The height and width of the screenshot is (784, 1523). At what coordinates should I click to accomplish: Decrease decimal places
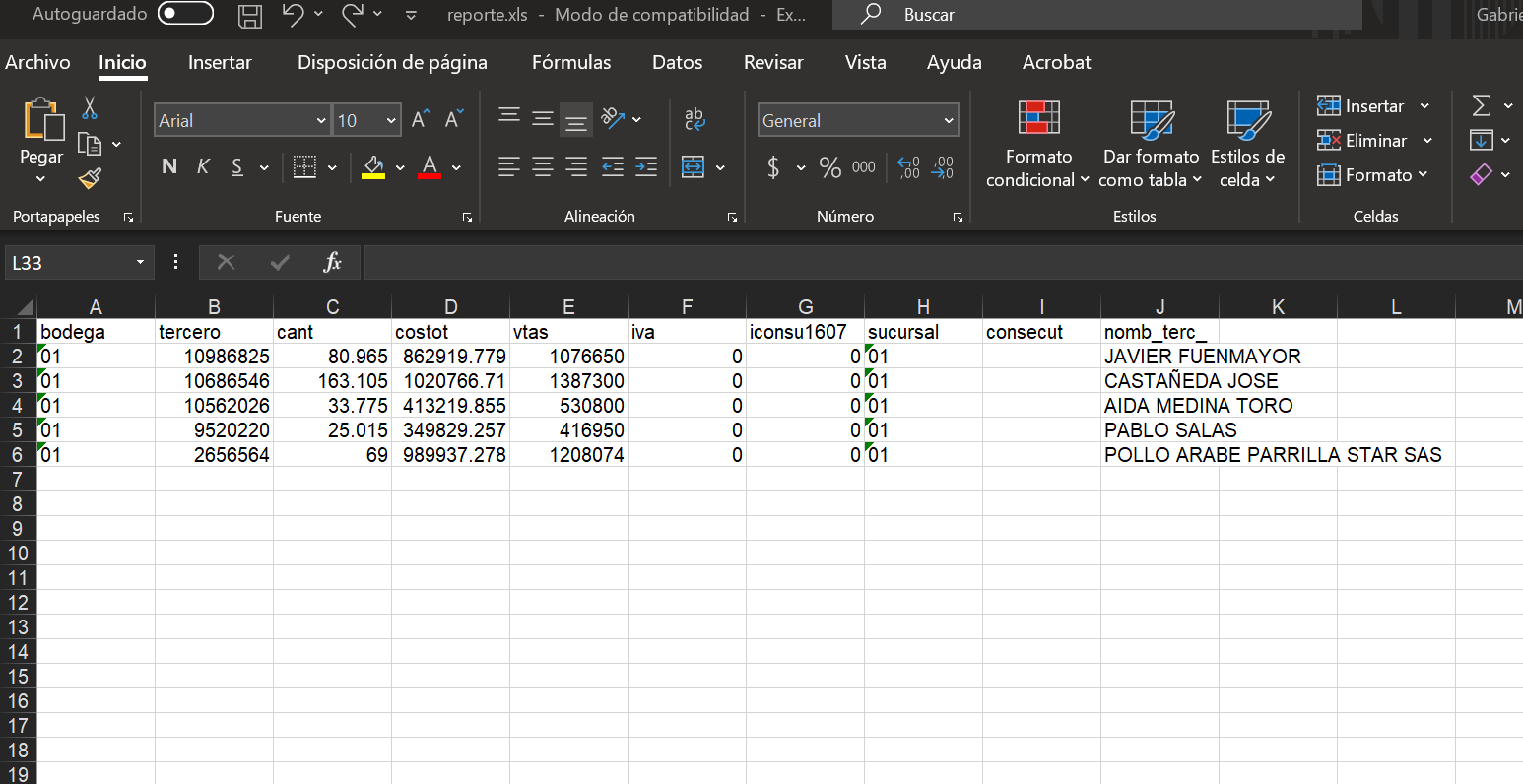(x=943, y=167)
